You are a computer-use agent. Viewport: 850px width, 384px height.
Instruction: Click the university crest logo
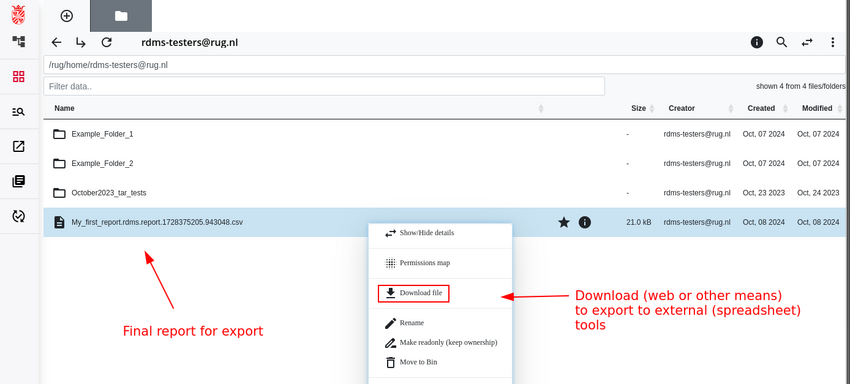18,14
